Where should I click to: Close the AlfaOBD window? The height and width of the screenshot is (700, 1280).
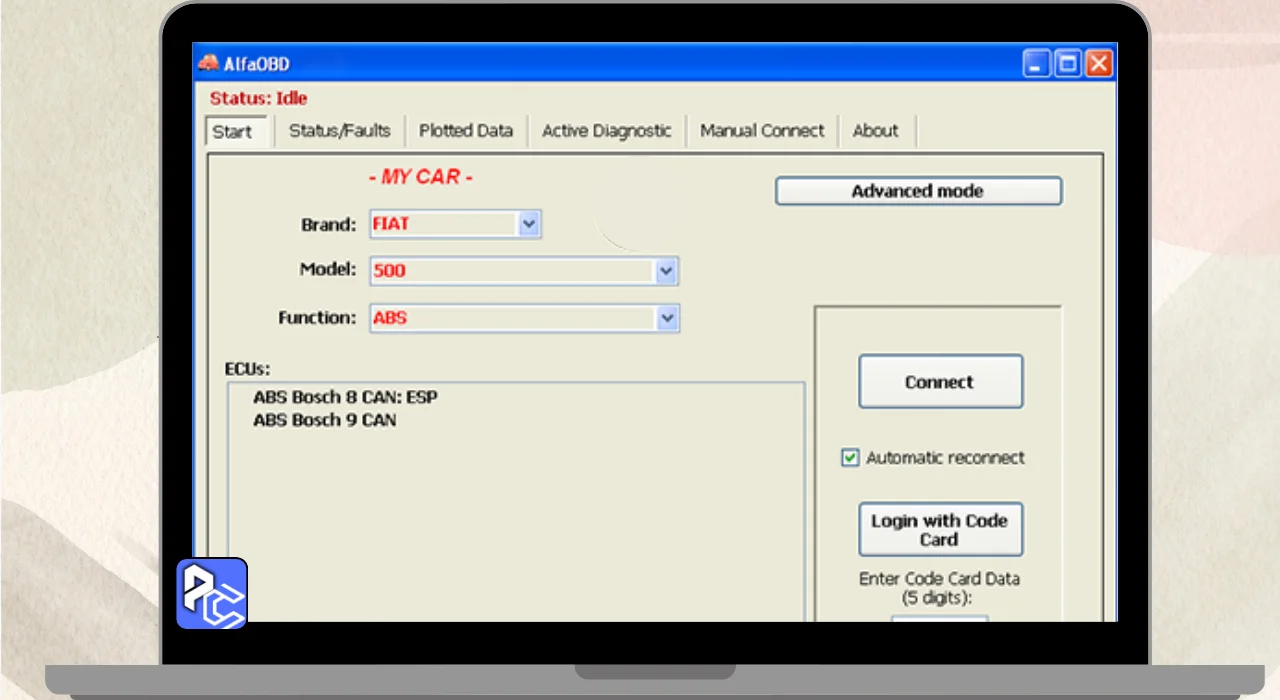coord(1099,64)
